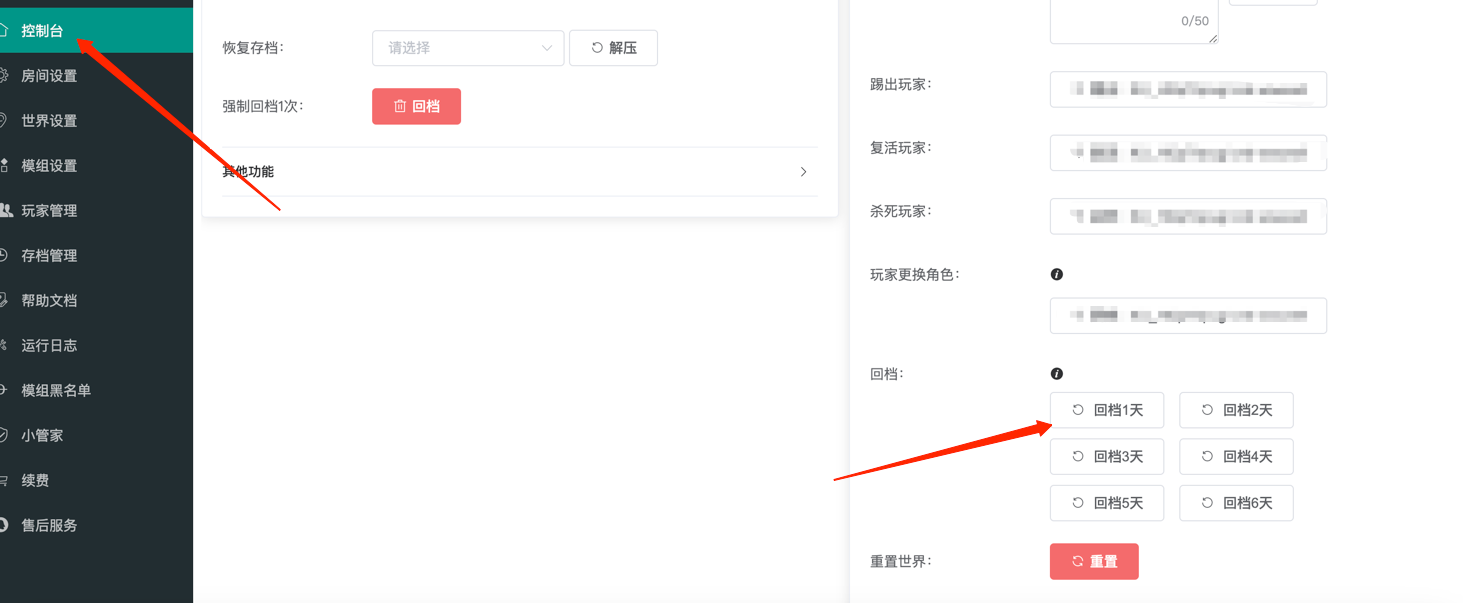Click the 玩家管理 users icon in sidebar
The width and height of the screenshot is (1463, 603).
point(5,211)
